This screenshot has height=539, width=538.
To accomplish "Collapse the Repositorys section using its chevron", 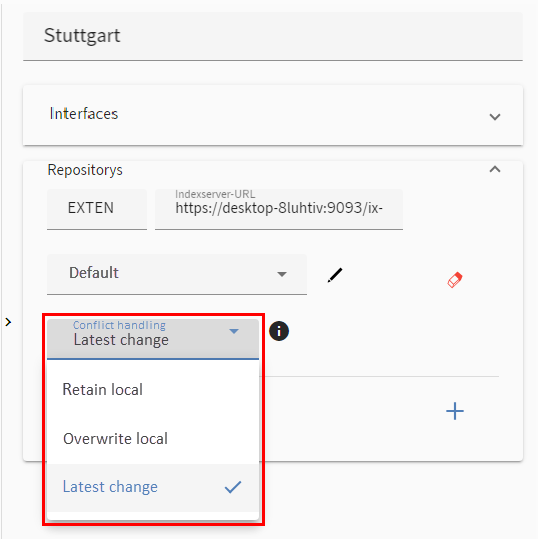I will tap(495, 169).
